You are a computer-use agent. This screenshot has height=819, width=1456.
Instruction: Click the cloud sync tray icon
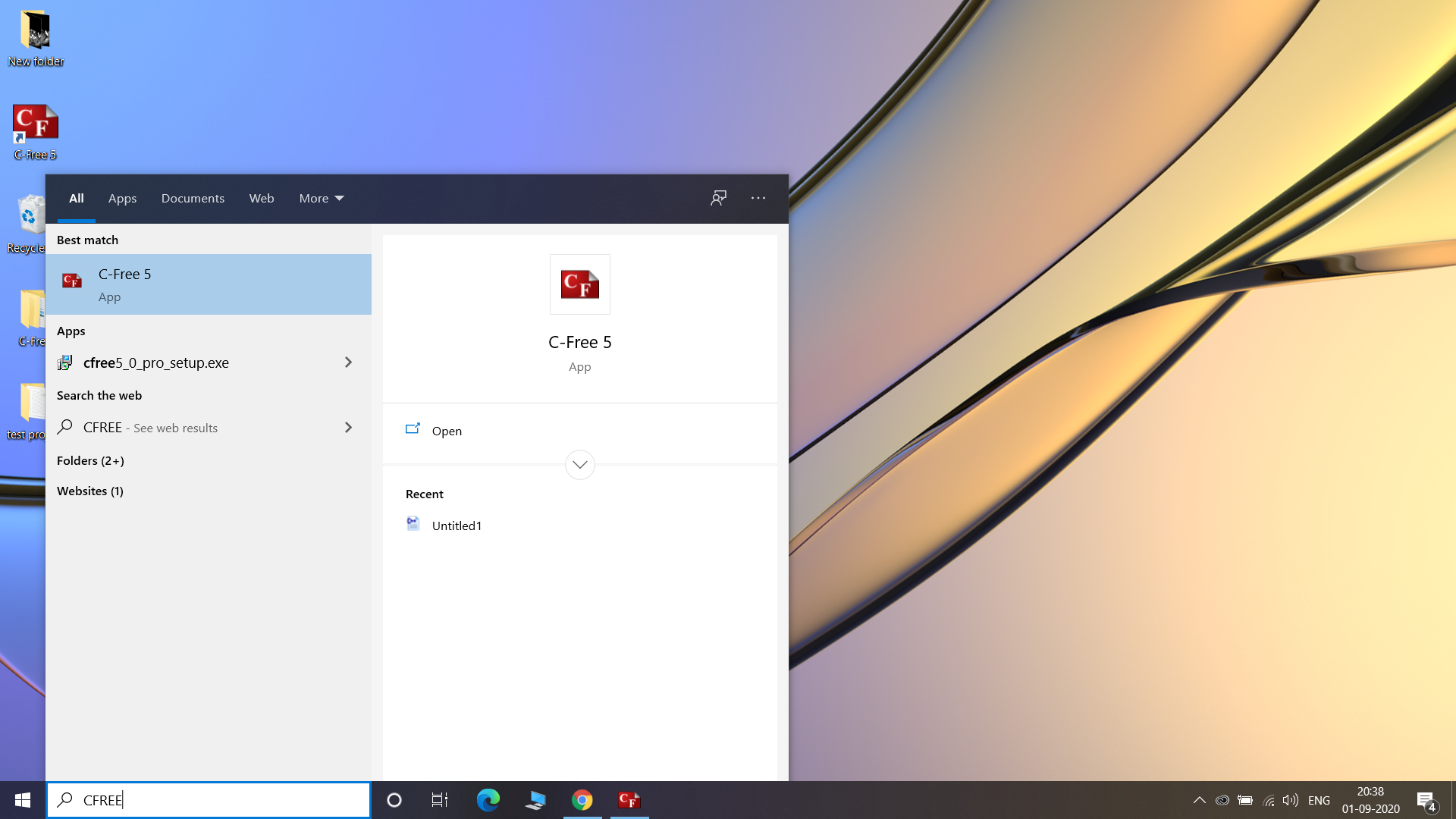[x=1222, y=800]
